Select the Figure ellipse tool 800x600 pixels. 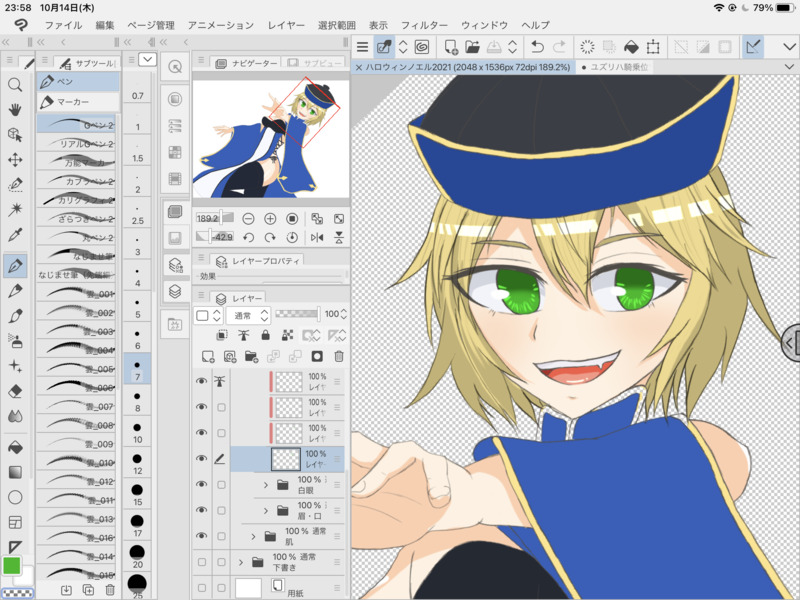coord(15,497)
